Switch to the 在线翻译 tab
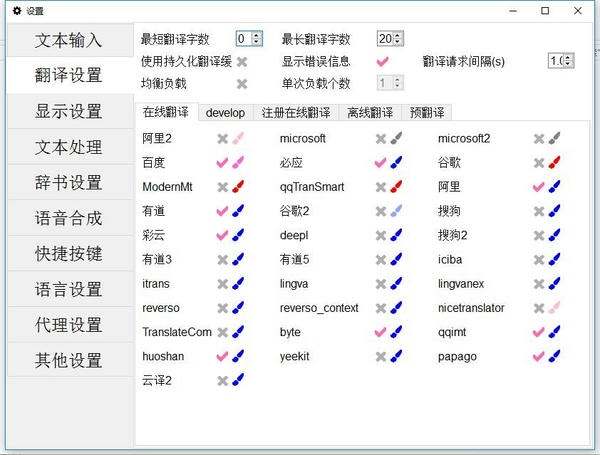This screenshot has height=455, width=600. 166,112
